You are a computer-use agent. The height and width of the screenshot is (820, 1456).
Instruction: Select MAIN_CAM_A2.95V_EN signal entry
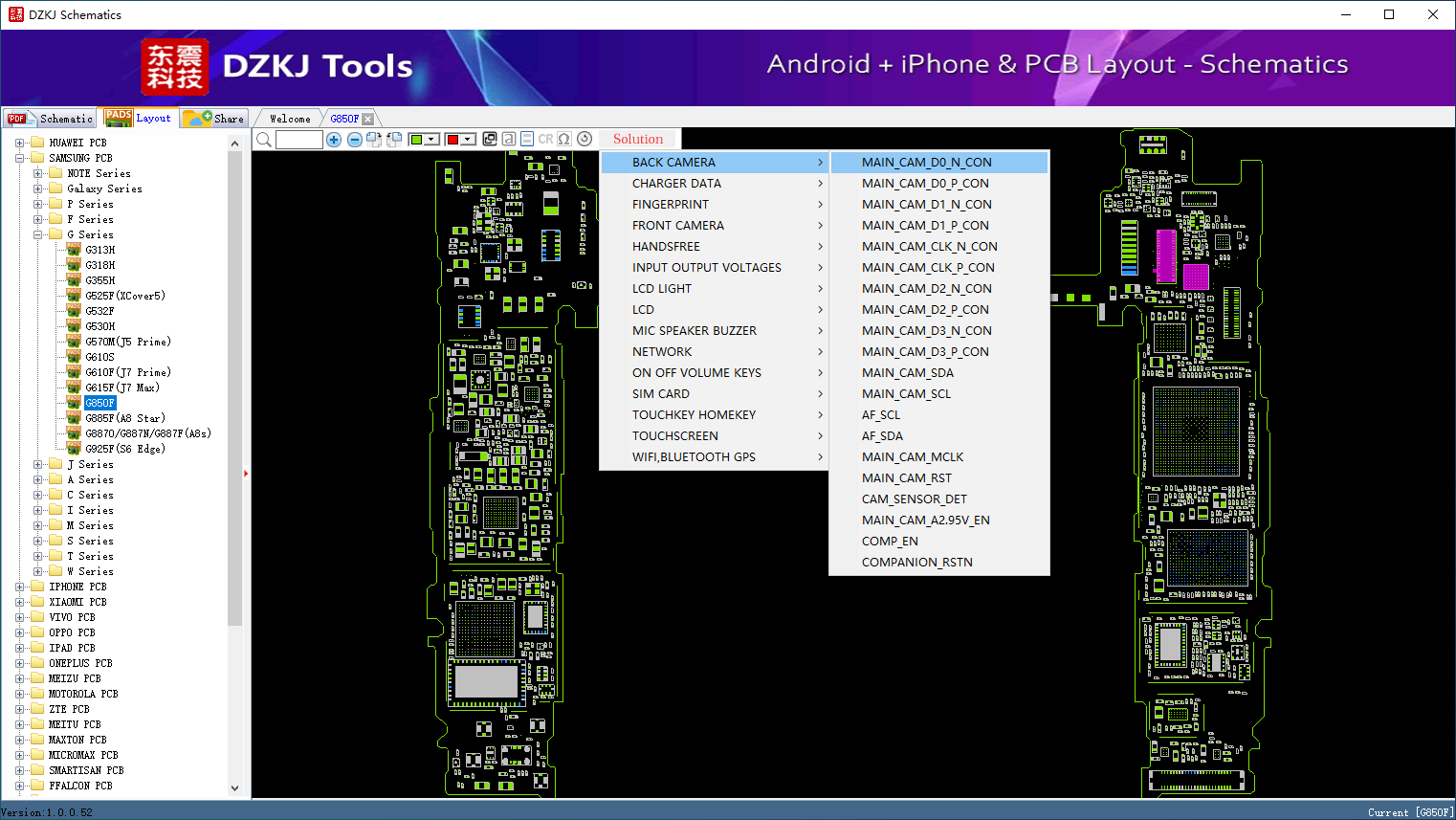(x=939, y=521)
